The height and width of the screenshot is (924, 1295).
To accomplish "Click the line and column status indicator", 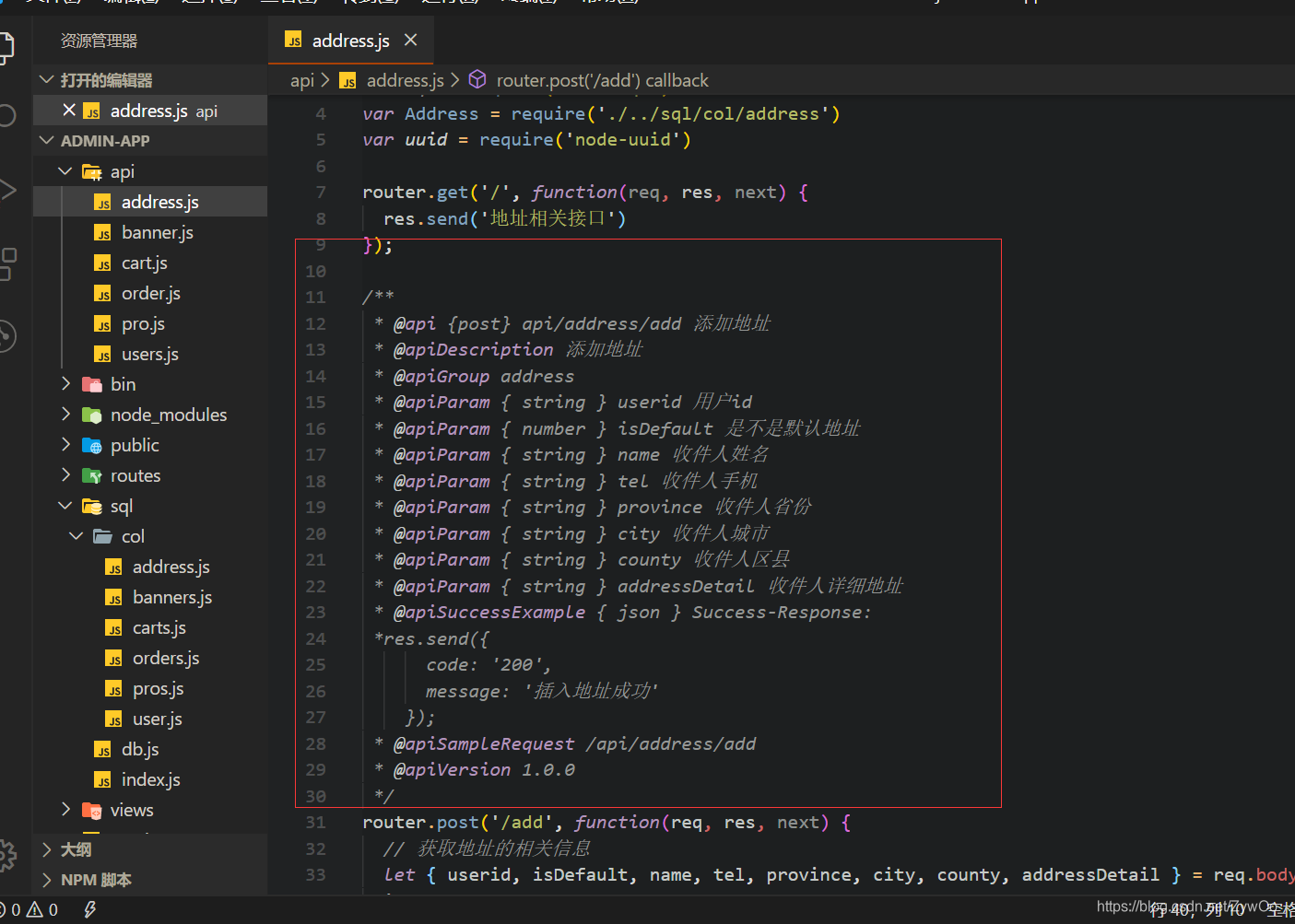I will pyautogui.click(x=1197, y=910).
